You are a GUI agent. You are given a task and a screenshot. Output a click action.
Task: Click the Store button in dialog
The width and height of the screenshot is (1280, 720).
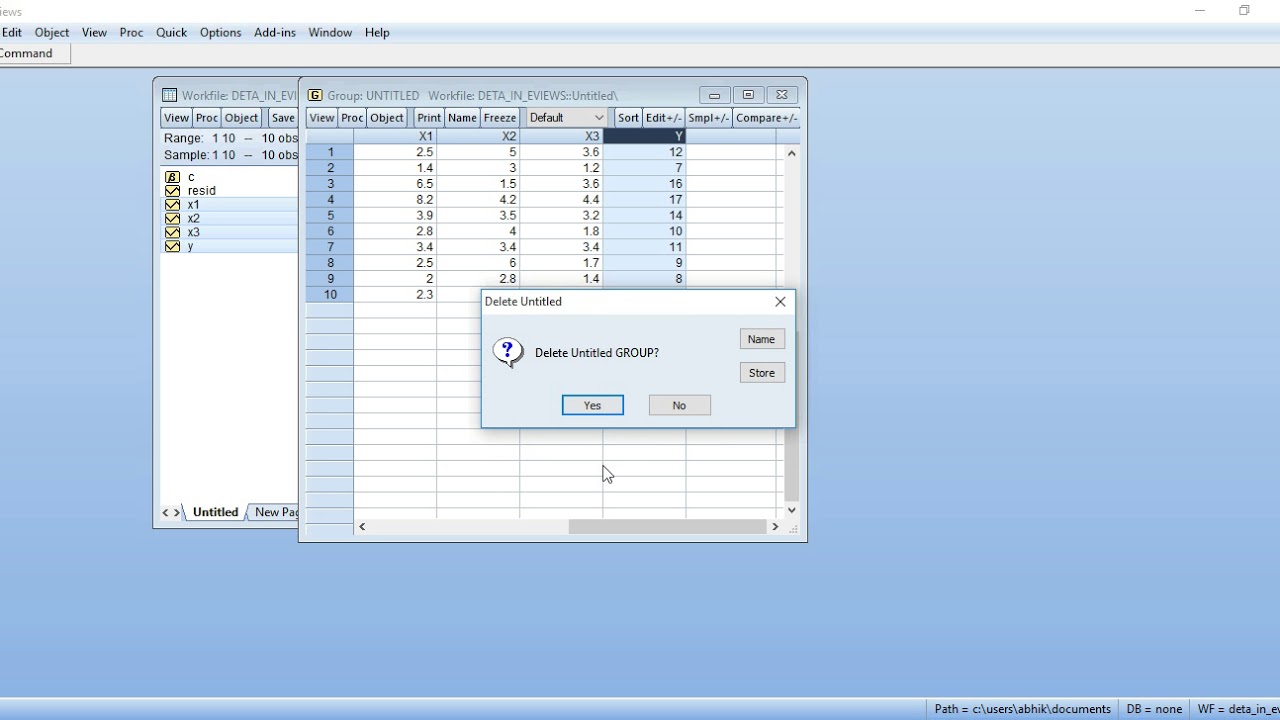coord(762,373)
